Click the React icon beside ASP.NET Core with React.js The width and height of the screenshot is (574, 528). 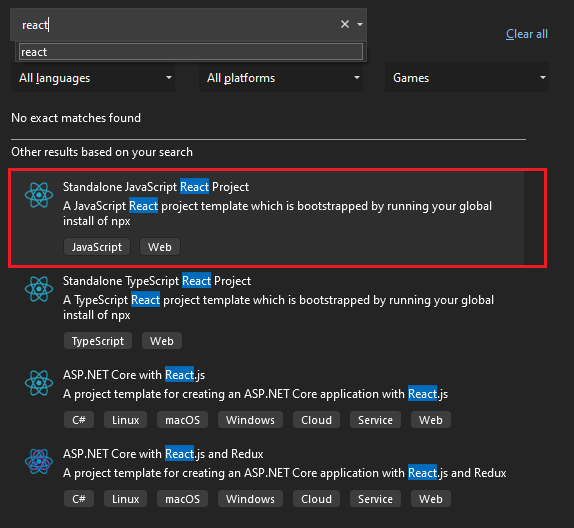39,383
